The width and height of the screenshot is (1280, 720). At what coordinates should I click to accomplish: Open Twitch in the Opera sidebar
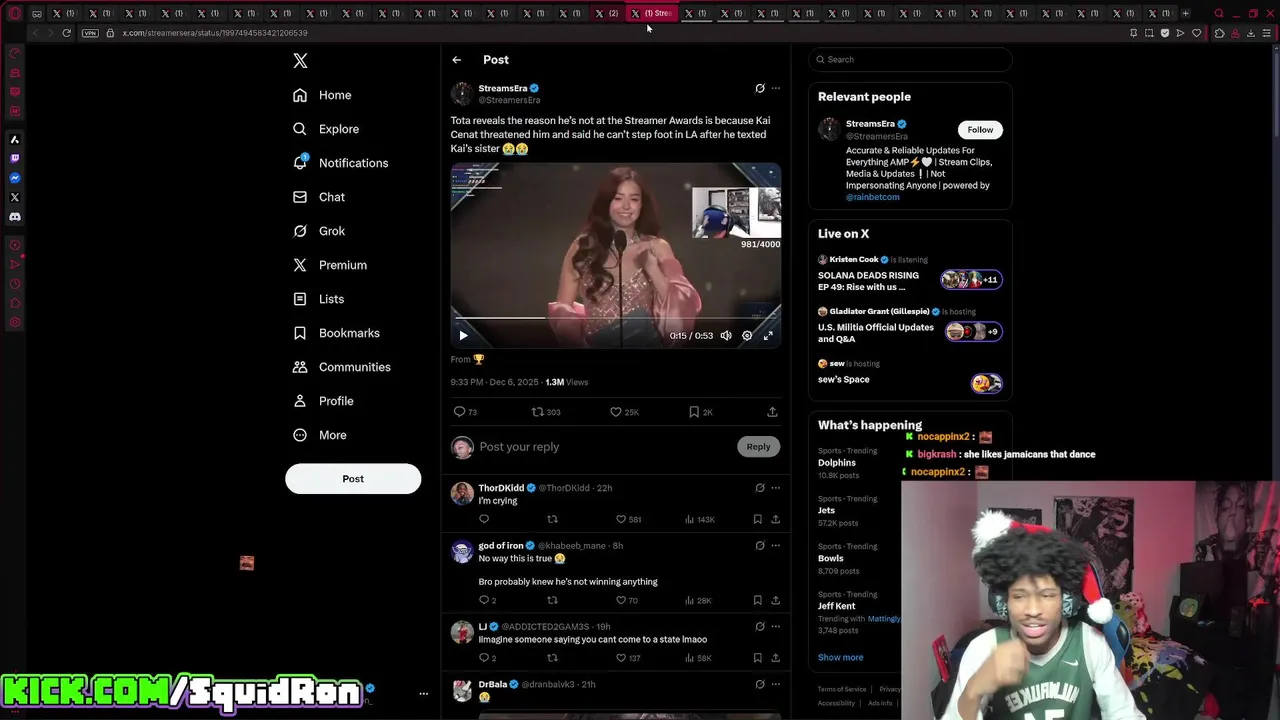point(15,158)
